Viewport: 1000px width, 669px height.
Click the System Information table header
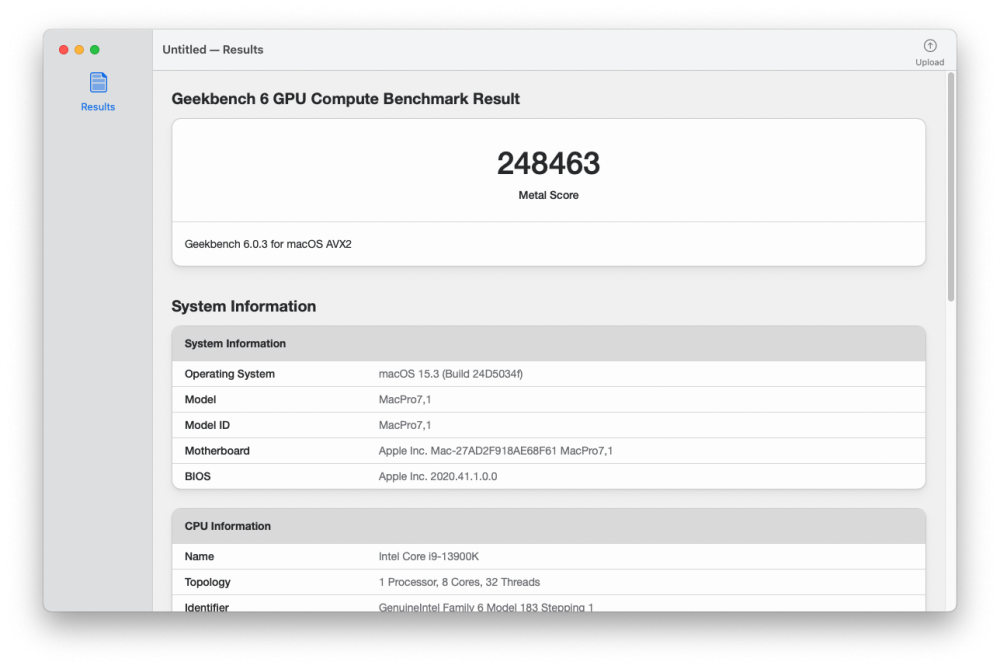click(x=548, y=343)
